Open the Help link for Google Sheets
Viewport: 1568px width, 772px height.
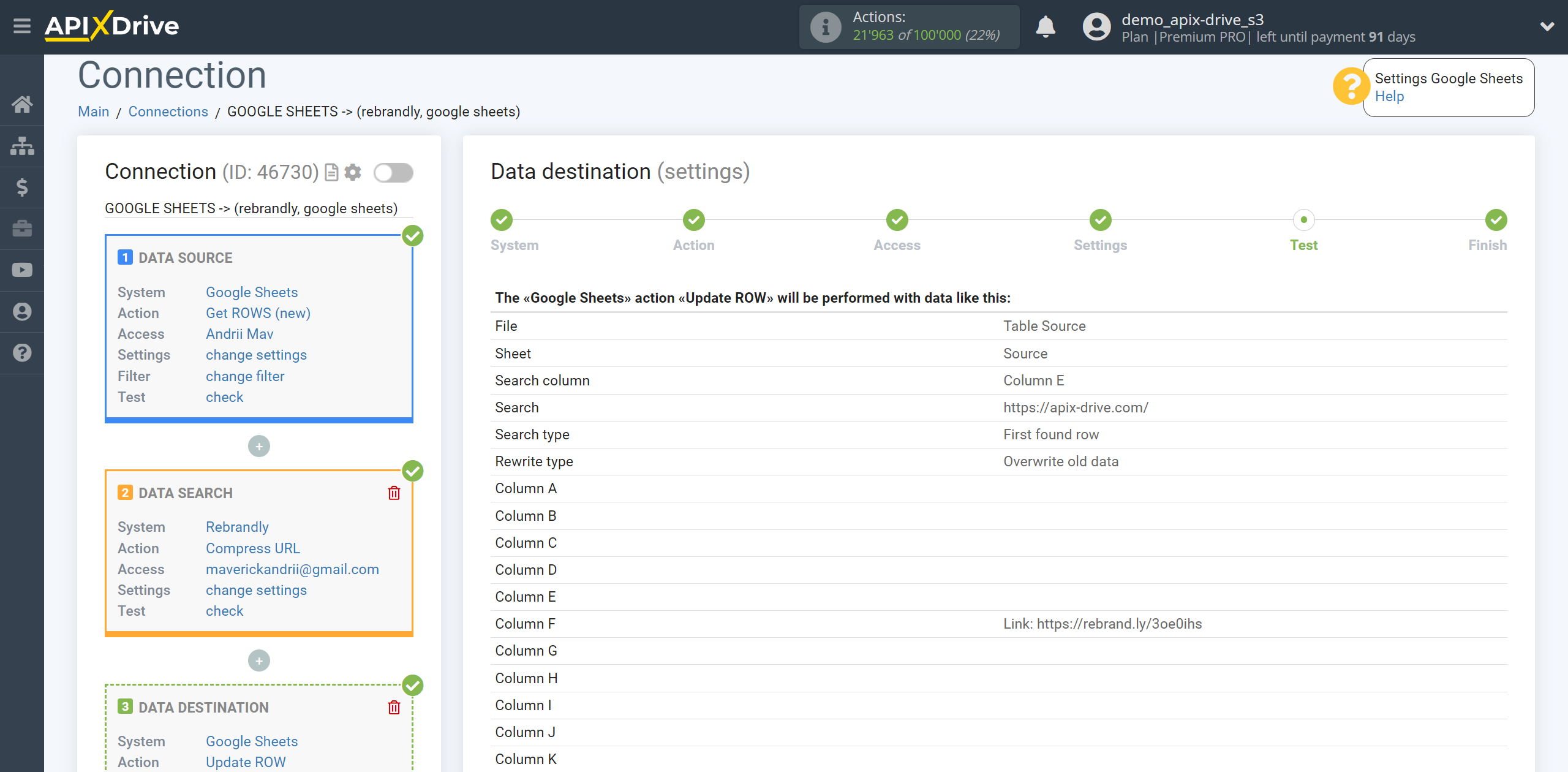tap(1389, 96)
